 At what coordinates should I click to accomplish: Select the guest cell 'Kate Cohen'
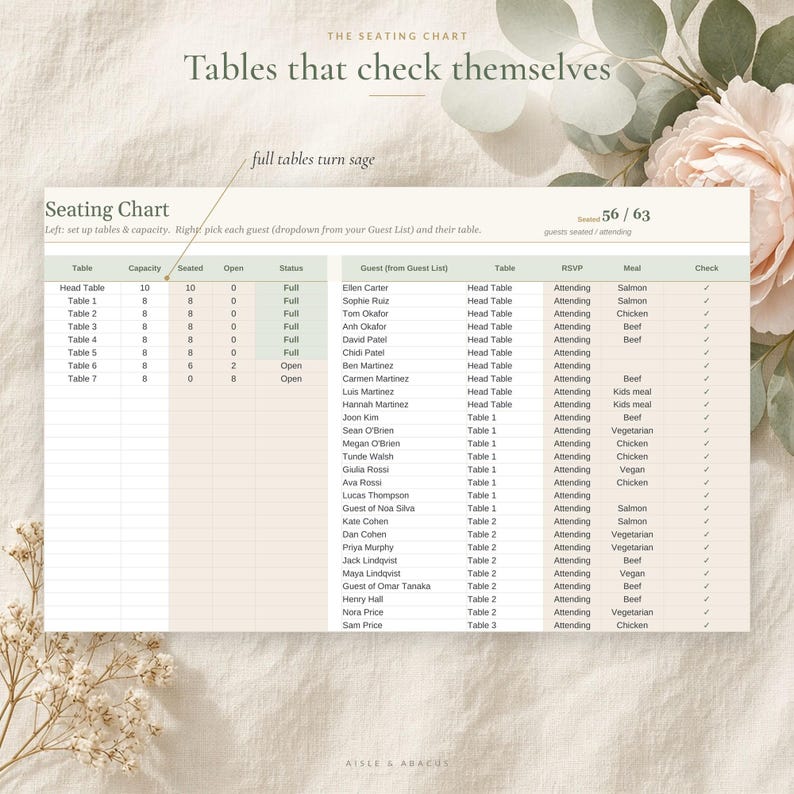point(404,522)
